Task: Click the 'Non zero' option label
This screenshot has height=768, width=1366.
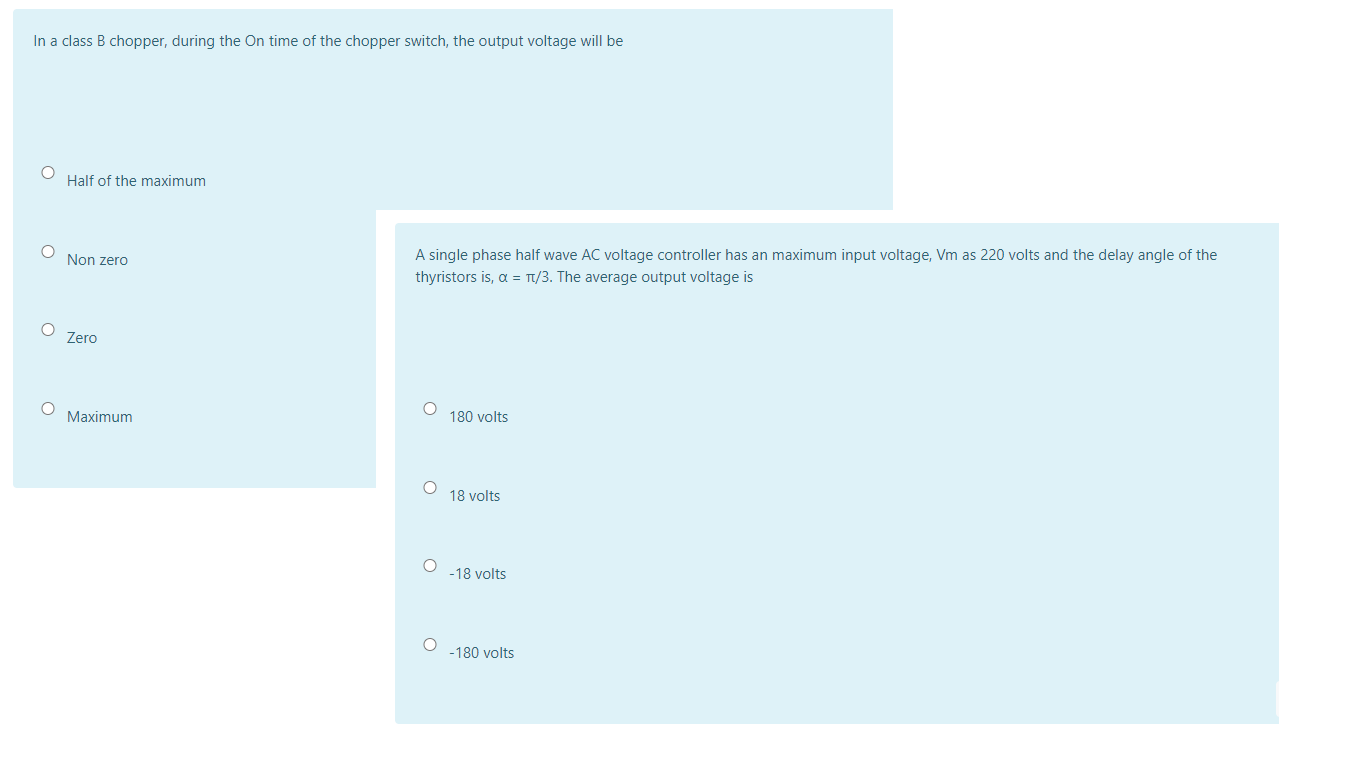Action: tap(97, 260)
